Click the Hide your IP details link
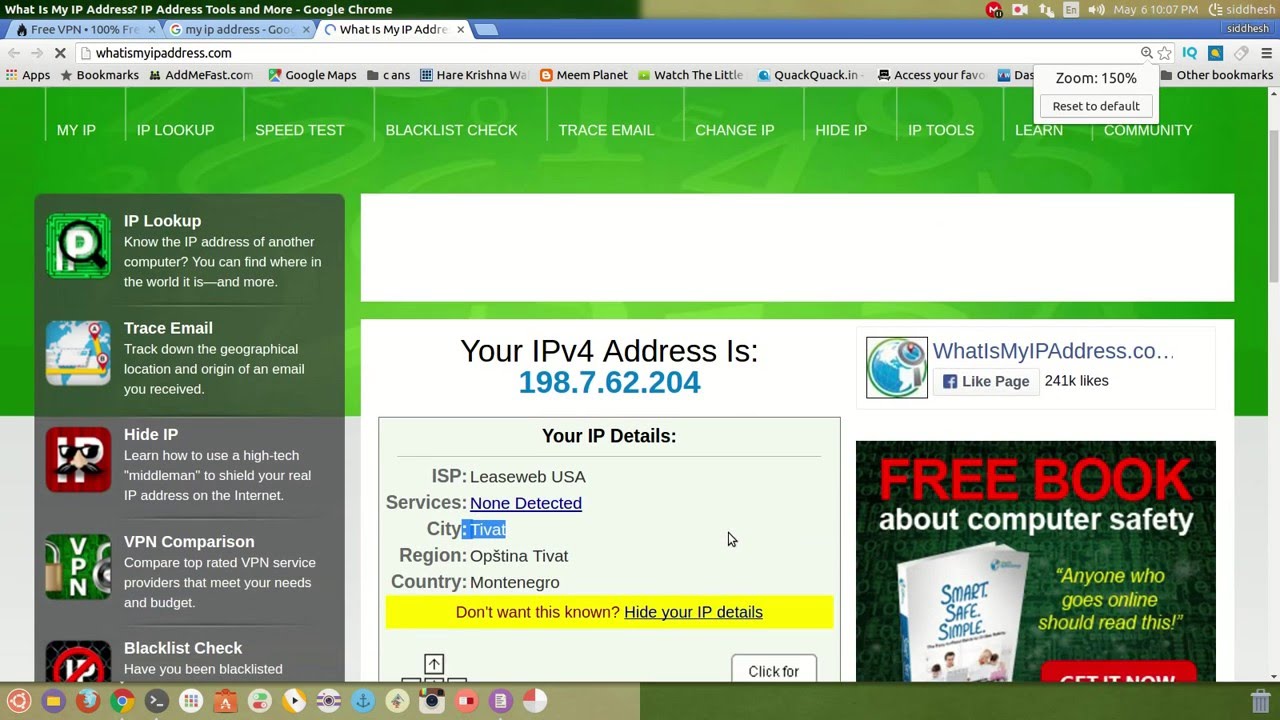 pos(693,612)
